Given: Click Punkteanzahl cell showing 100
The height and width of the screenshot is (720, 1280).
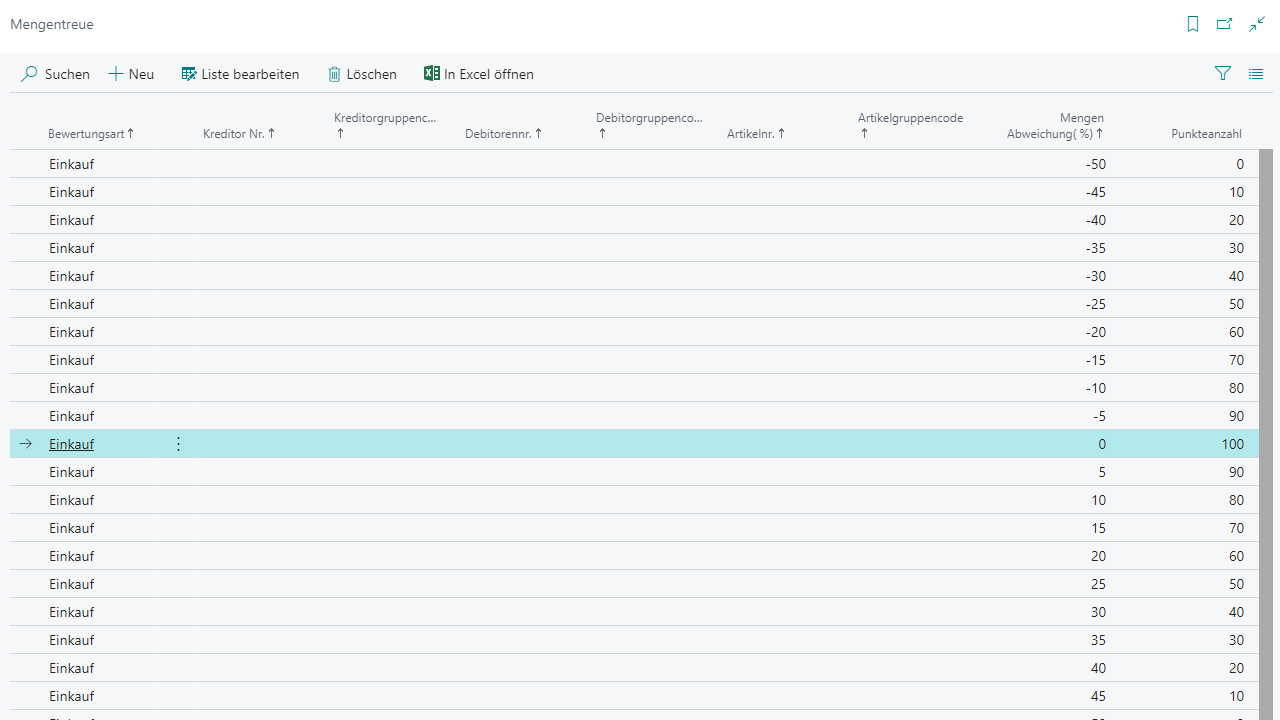Looking at the screenshot, I should click(x=1232, y=444).
